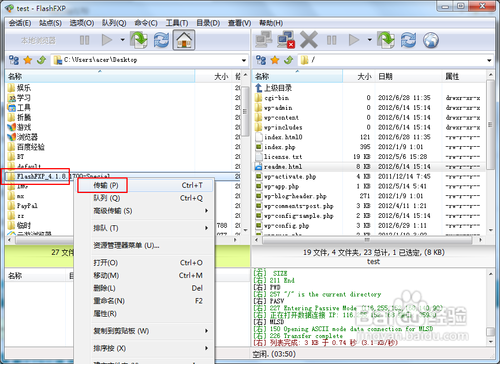Screen dimensions: 501x365
Task: Expand the 高级传输 (S) submenu
Action: (x=144, y=211)
